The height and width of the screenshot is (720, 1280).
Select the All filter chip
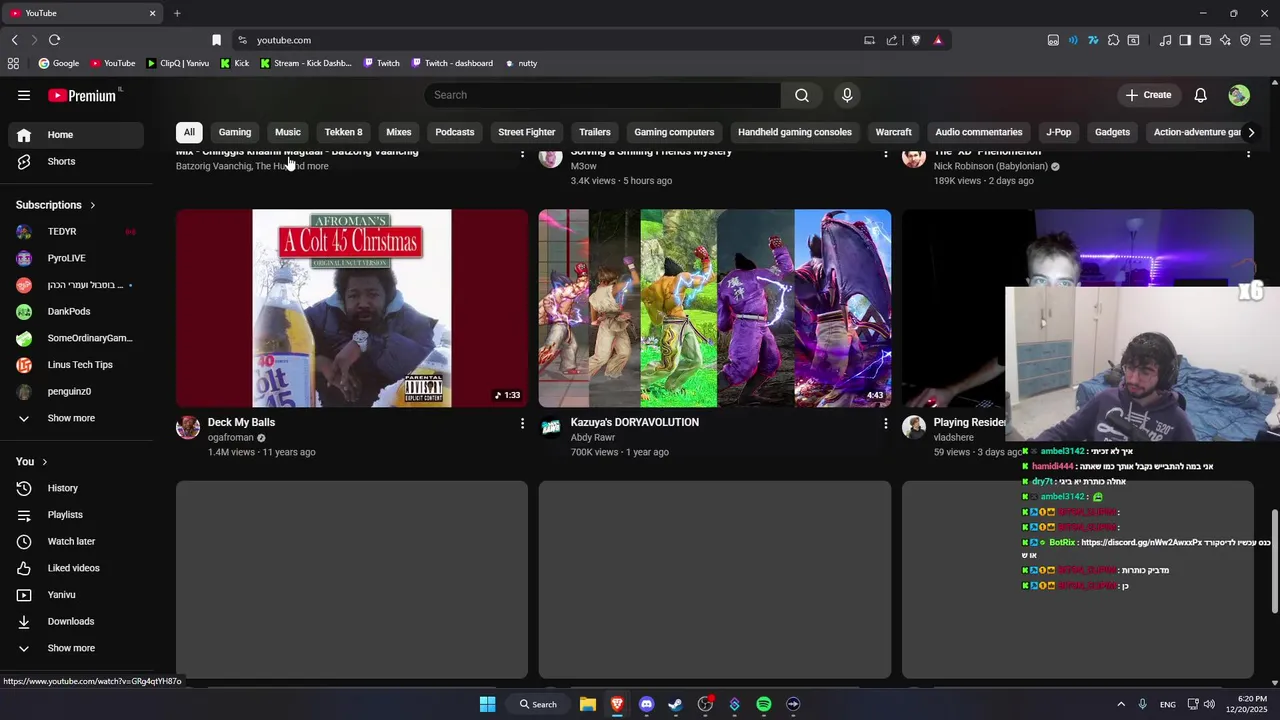[x=189, y=132]
